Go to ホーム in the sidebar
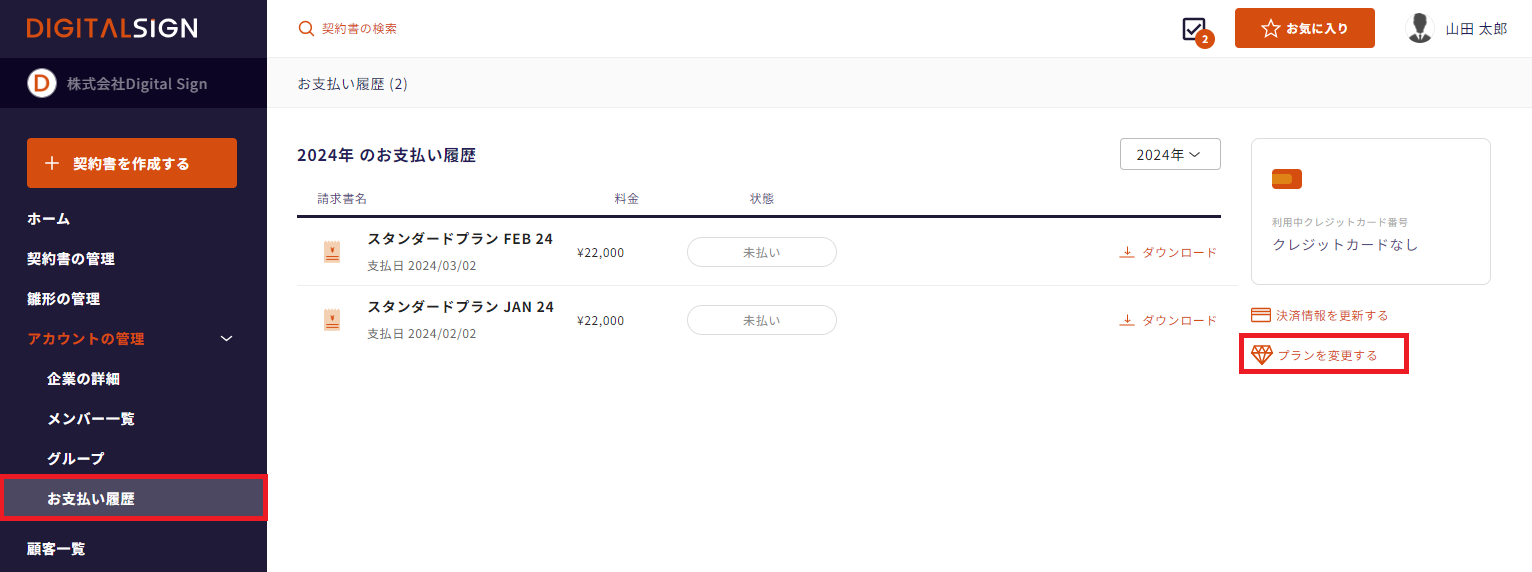The image size is (1532, 572). (49, 219)
